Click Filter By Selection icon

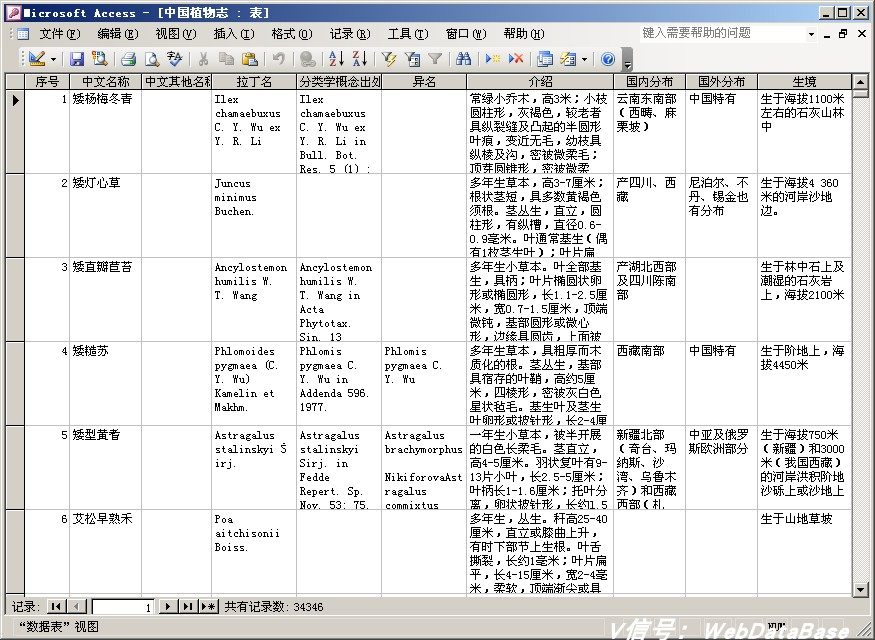(389, 59)
